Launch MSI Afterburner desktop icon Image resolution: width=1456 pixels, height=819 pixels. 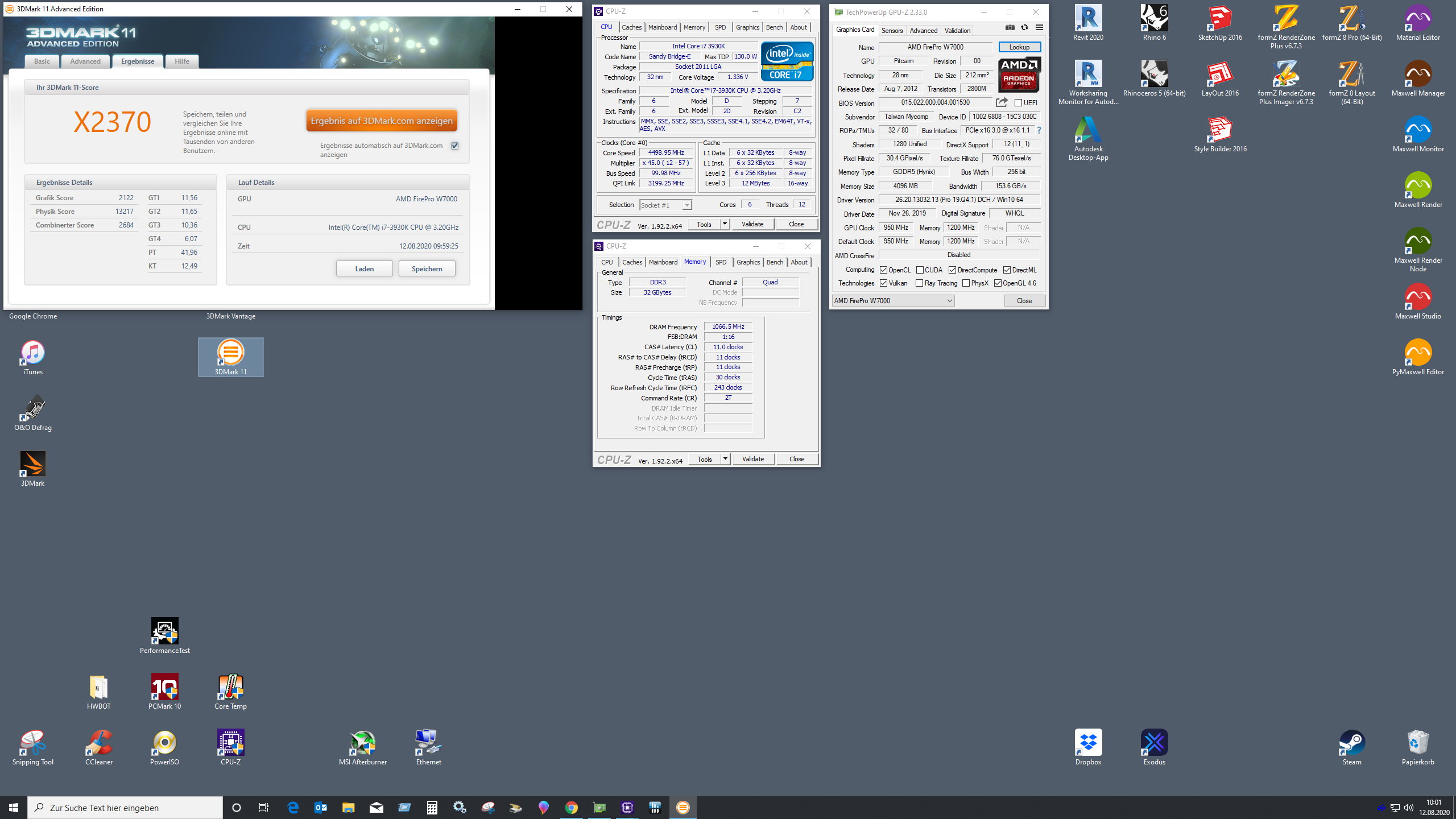(362, 747)
